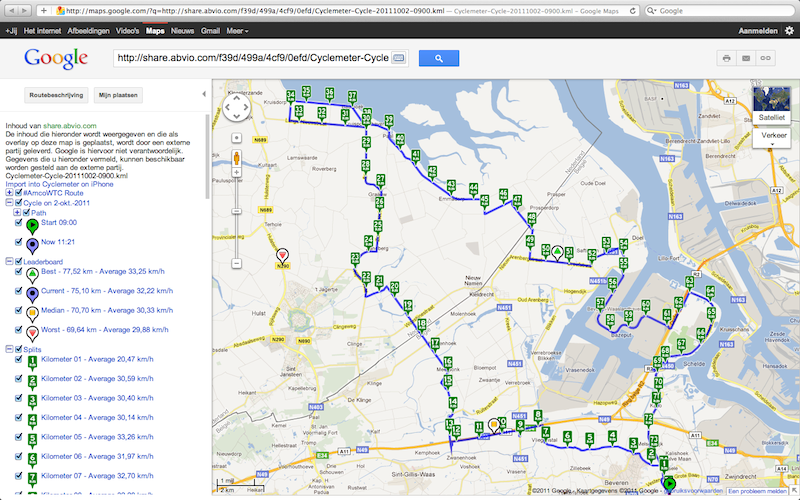Click the browser Google search field
Screen dimensions: 800x500
pos(719,11)
